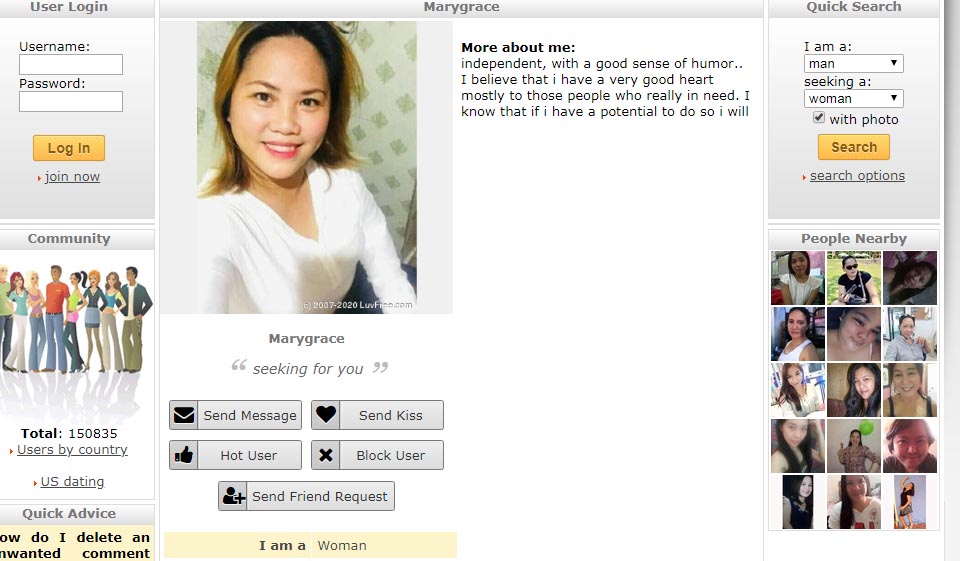
Task: Click the orange Search button
Action: (853, 147)
